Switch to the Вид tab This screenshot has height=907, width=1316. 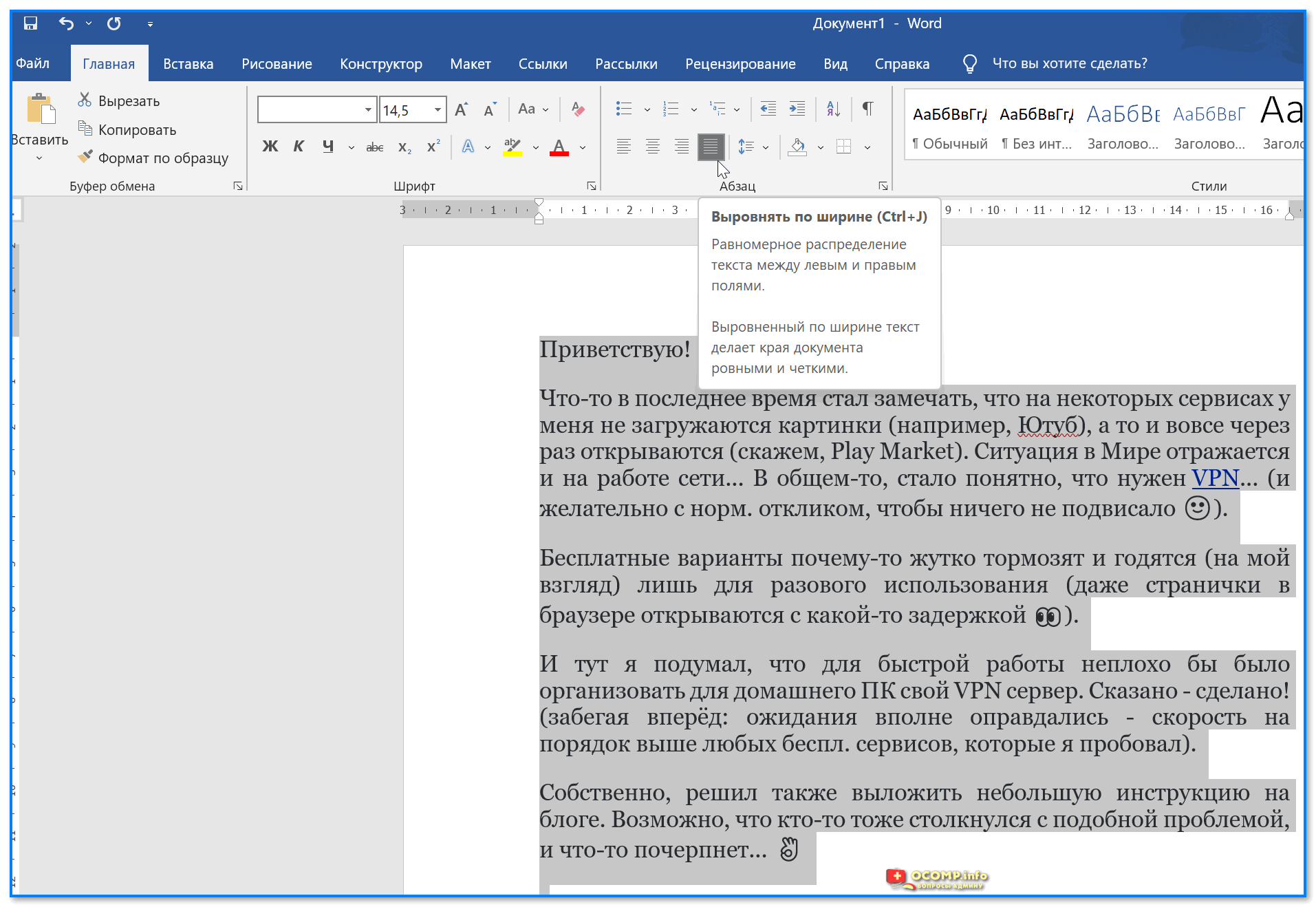(x=835, y=63)
